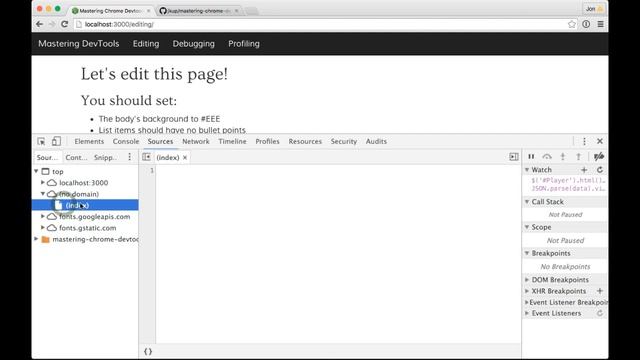
Task: Expand the Event Listeners section
Action: 527,313
